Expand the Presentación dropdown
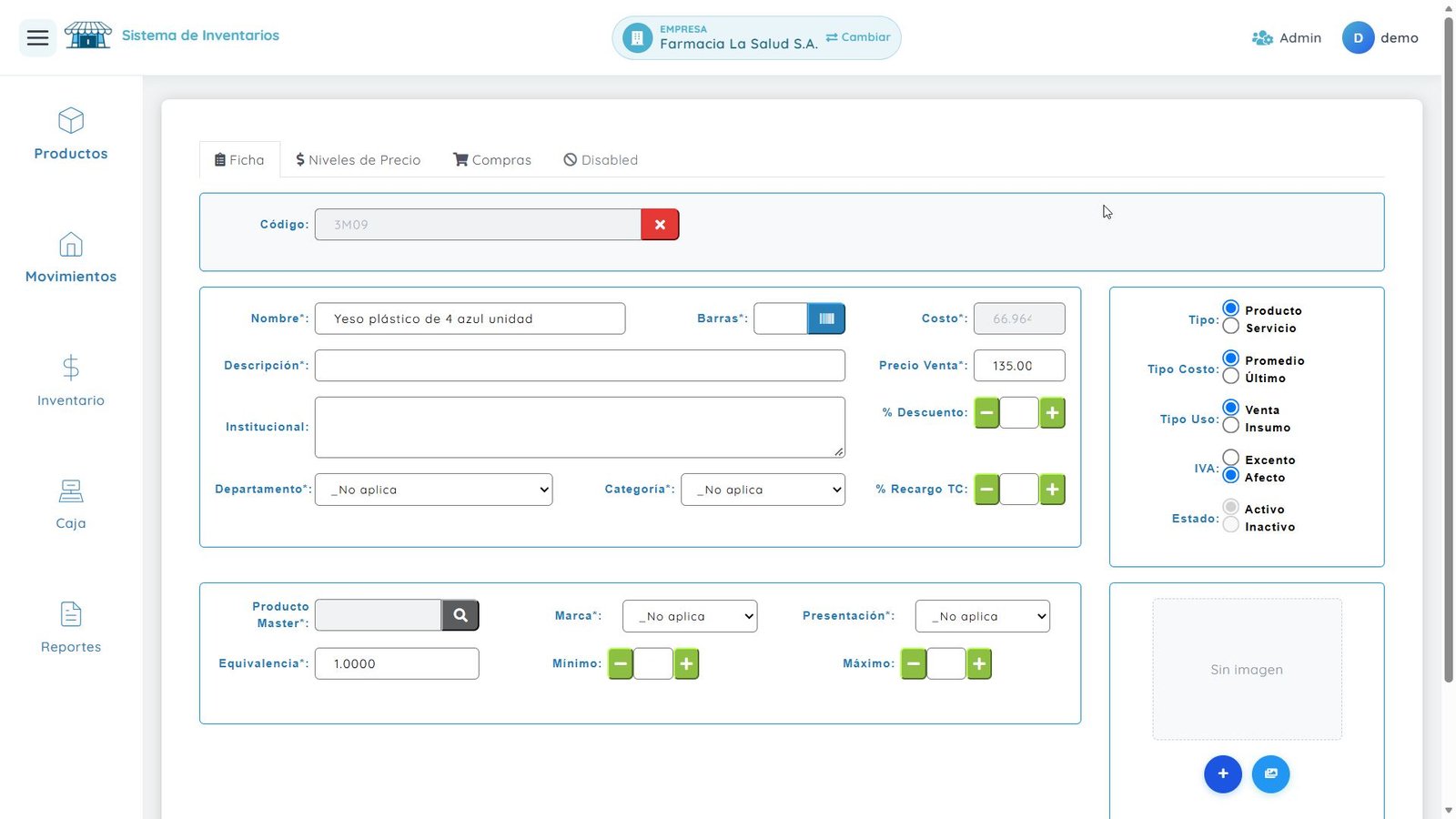The image size is (1456, 819). click(983, 616)
